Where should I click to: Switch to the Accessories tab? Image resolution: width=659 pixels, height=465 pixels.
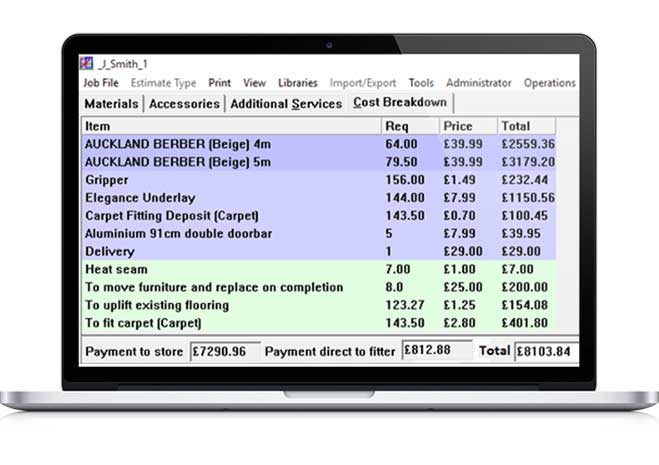click(185, 104)
